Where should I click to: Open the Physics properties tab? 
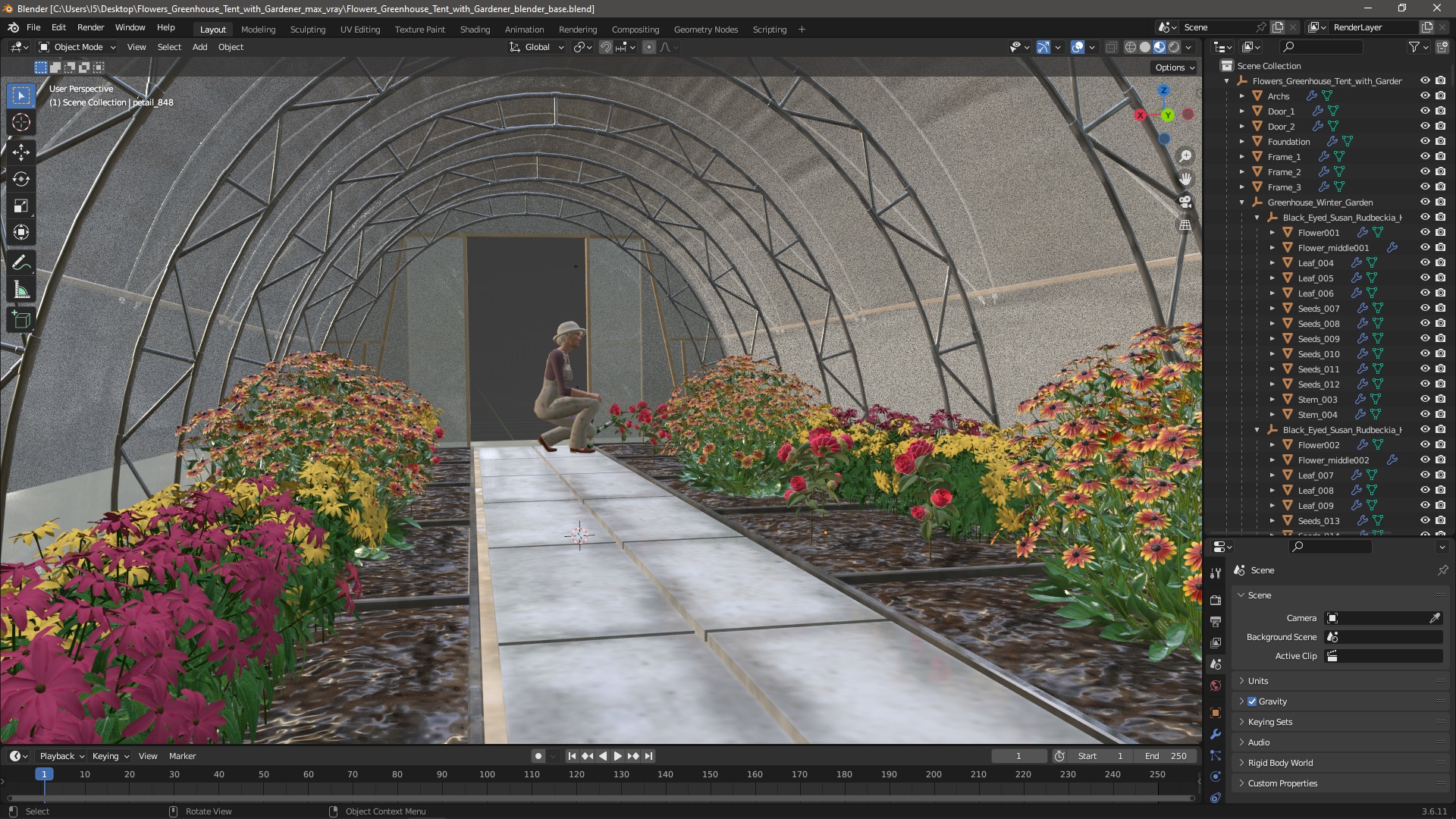pos(1216,777)
